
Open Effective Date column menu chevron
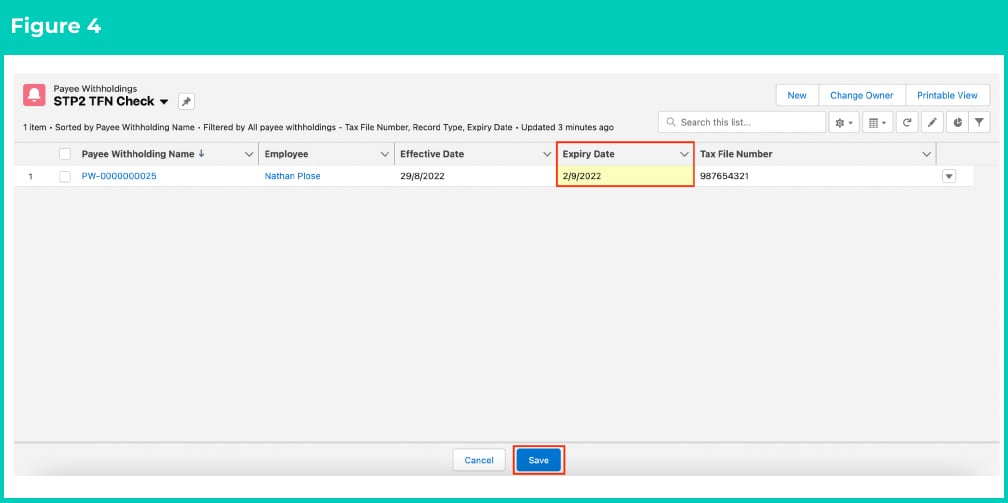547,154
